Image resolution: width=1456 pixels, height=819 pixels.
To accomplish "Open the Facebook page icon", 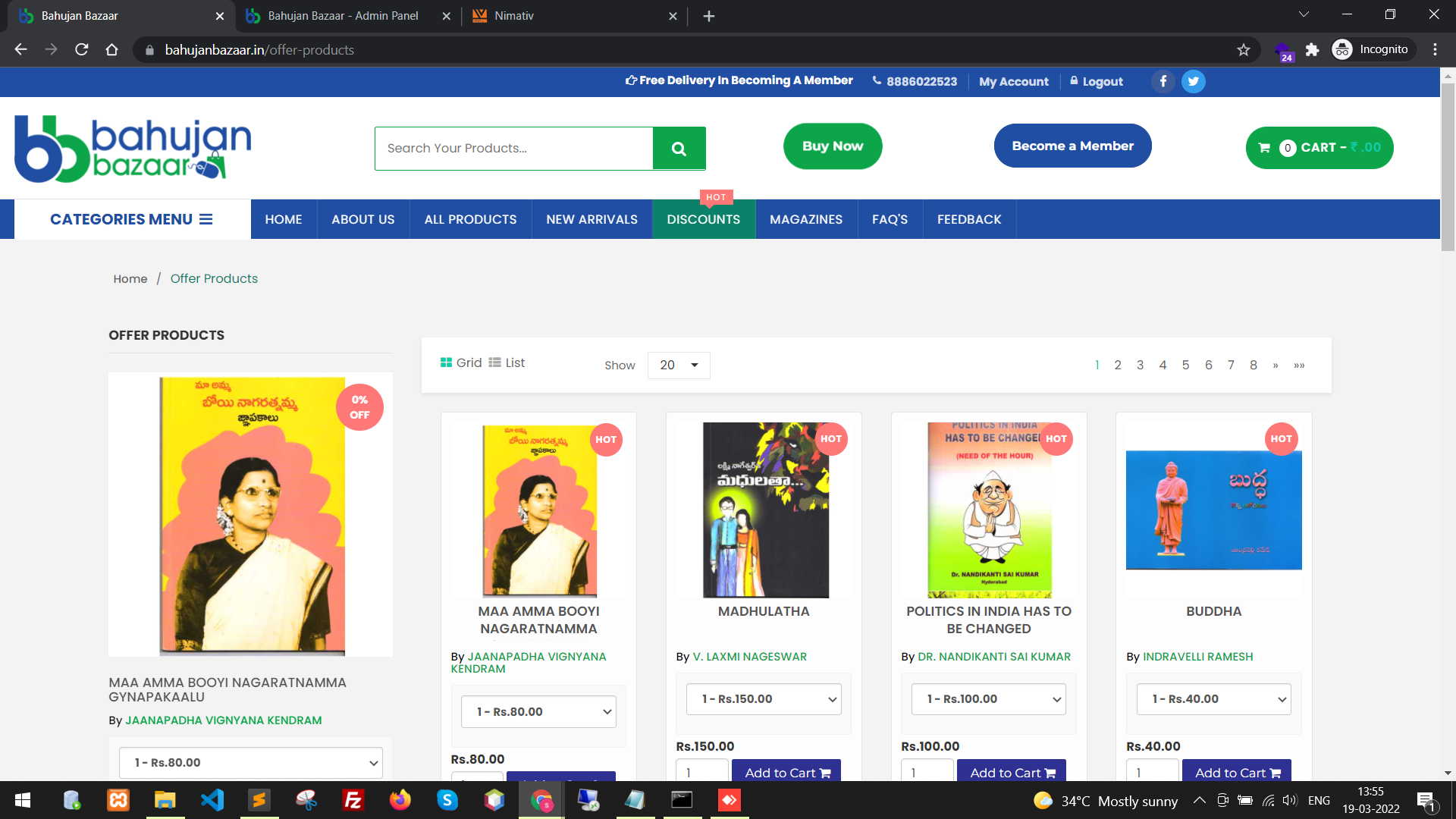I will [x=1163, y=81].
